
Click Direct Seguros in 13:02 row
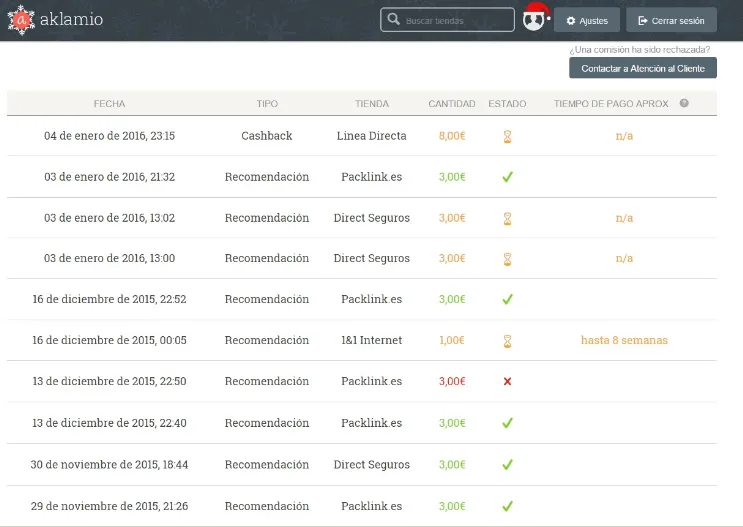tap(372, 218)
